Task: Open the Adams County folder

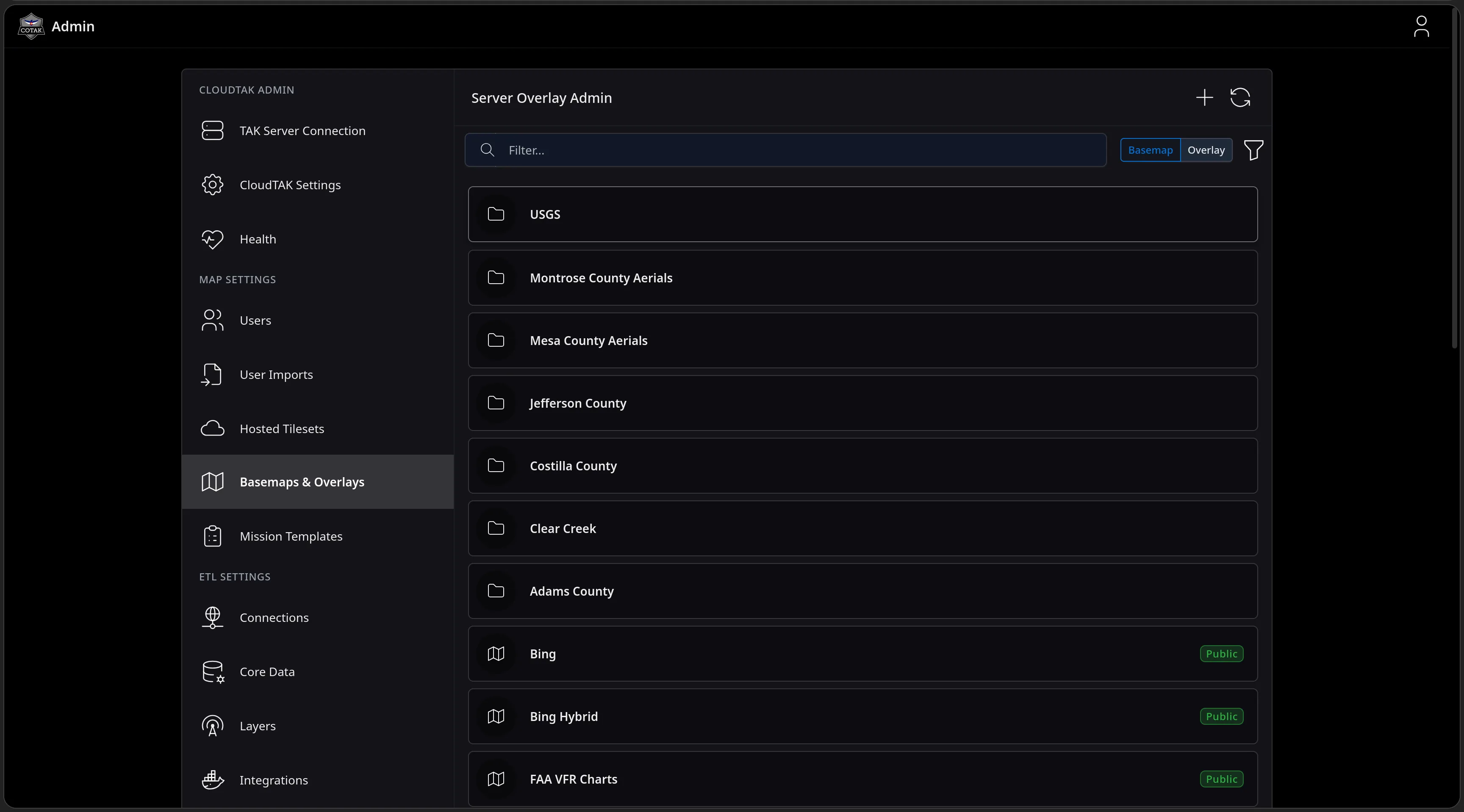Action: click(x=863, y=591)
